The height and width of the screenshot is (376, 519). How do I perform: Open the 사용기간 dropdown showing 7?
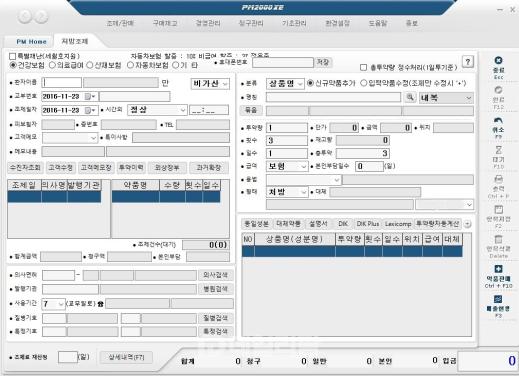(53, 304)
